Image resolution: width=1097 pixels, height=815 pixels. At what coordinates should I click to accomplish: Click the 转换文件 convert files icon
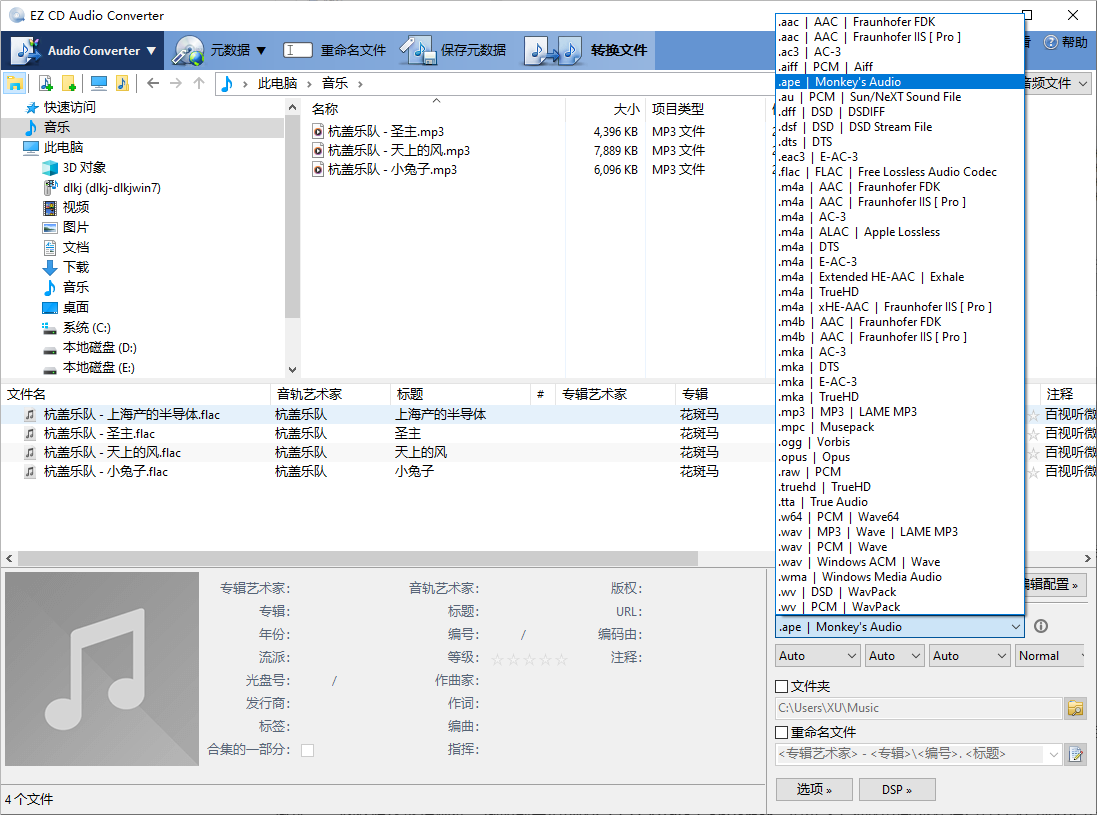554,50
